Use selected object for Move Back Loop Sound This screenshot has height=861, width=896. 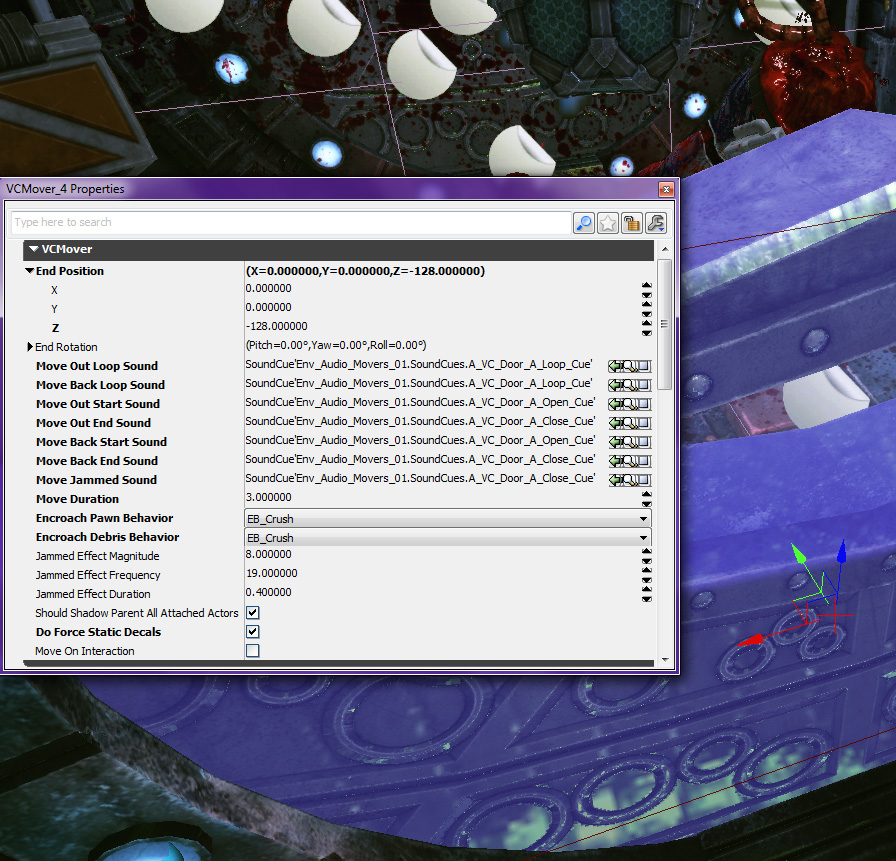coord(615,385)
